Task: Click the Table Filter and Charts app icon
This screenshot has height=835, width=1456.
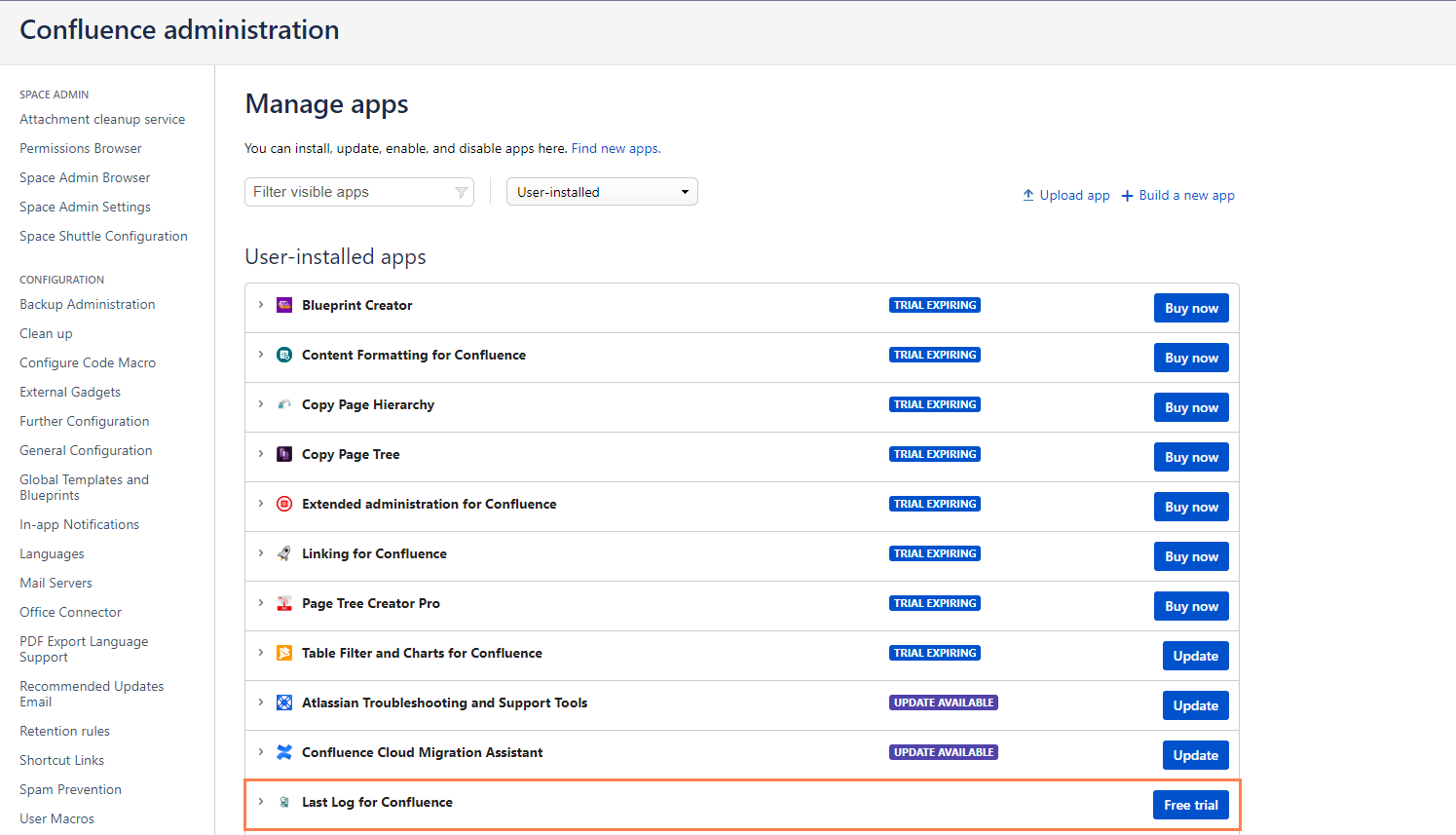Action: (x=283, y=652)
